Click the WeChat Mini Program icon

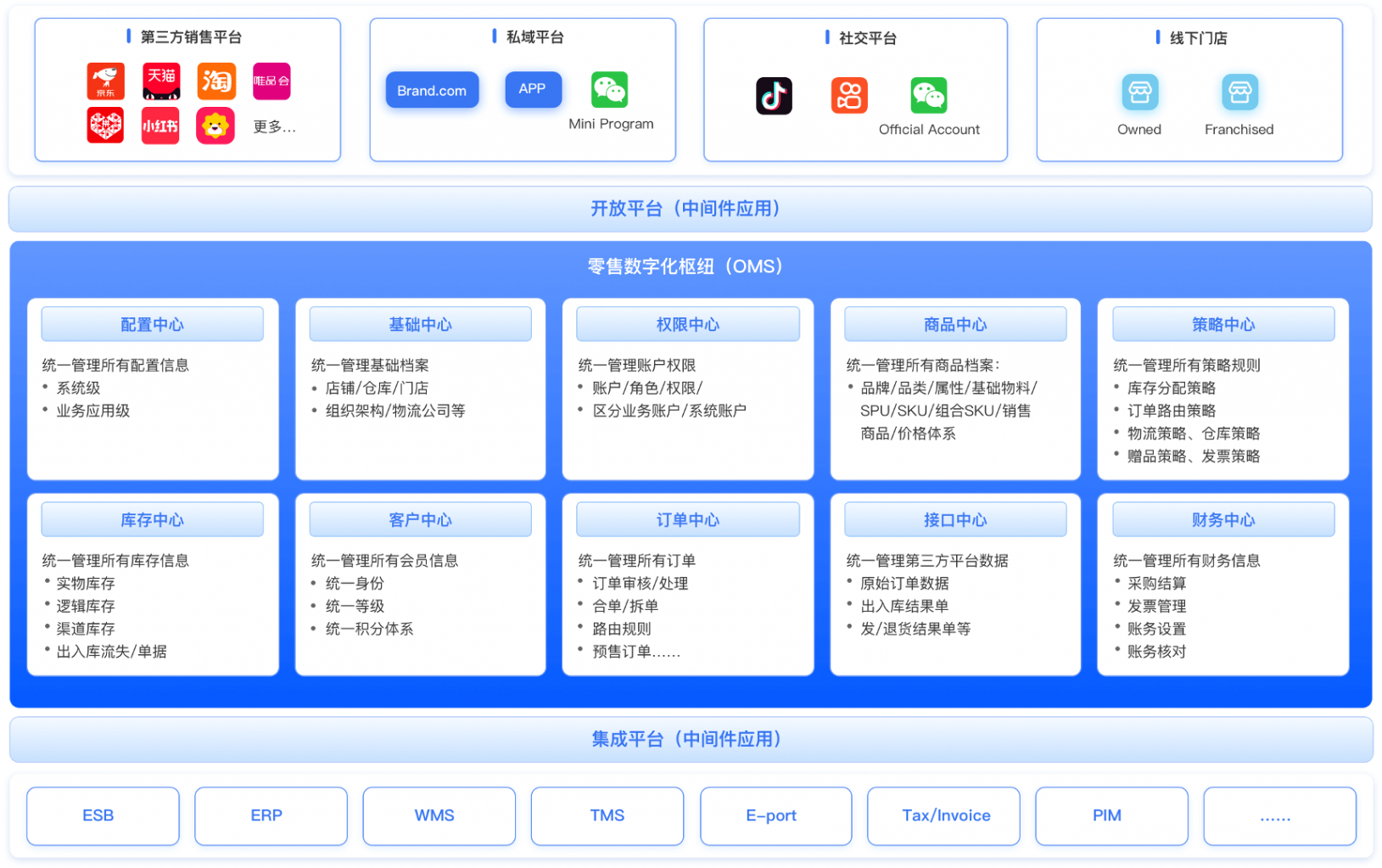click(610, 89)
